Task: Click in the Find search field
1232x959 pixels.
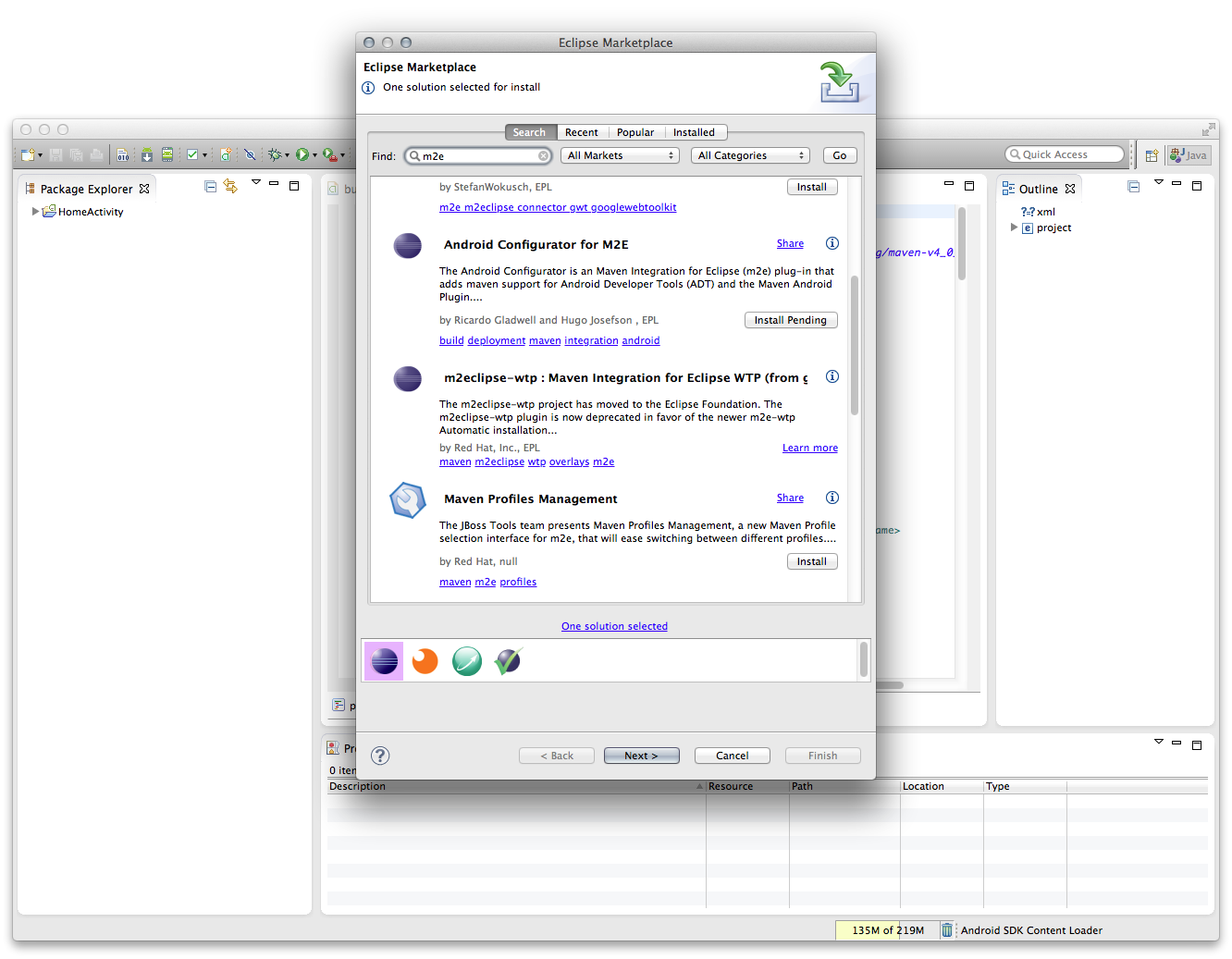Action: point(479,156)
